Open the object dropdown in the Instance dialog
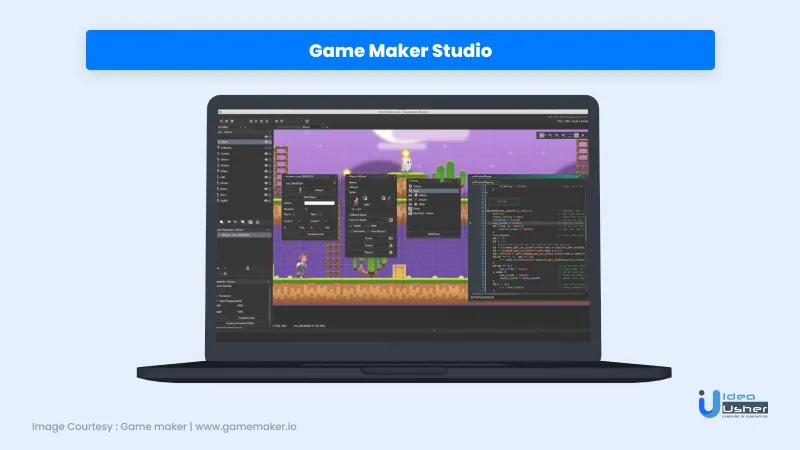 click(x=332, y=190)
